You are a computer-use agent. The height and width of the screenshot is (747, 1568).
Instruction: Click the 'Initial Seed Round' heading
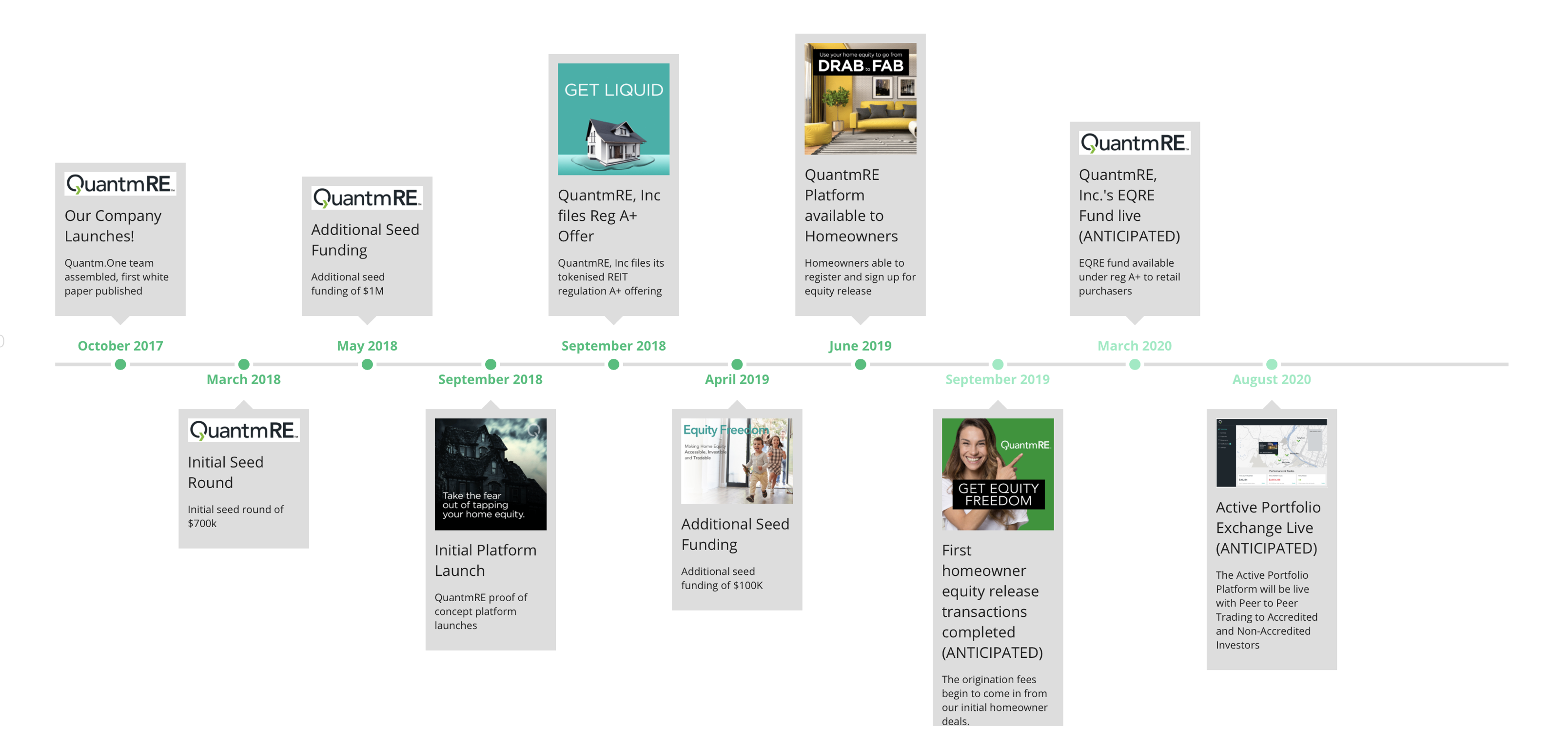pyautogui.click(x=225, y=472)
